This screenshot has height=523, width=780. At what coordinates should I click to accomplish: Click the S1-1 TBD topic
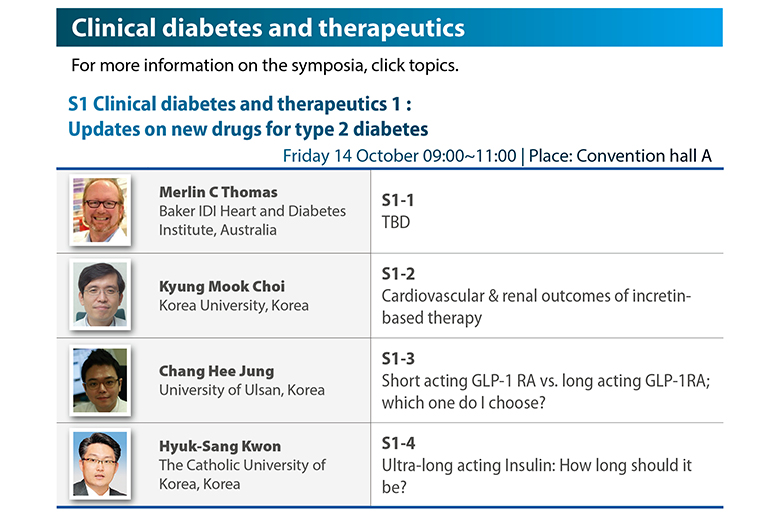click(x=397, y=211)
